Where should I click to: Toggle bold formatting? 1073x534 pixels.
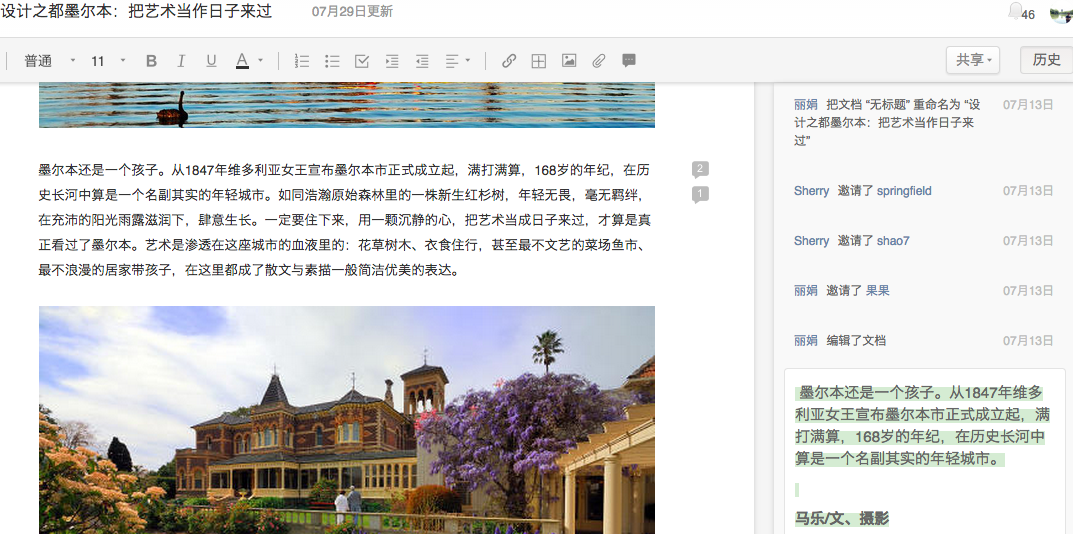151,61
